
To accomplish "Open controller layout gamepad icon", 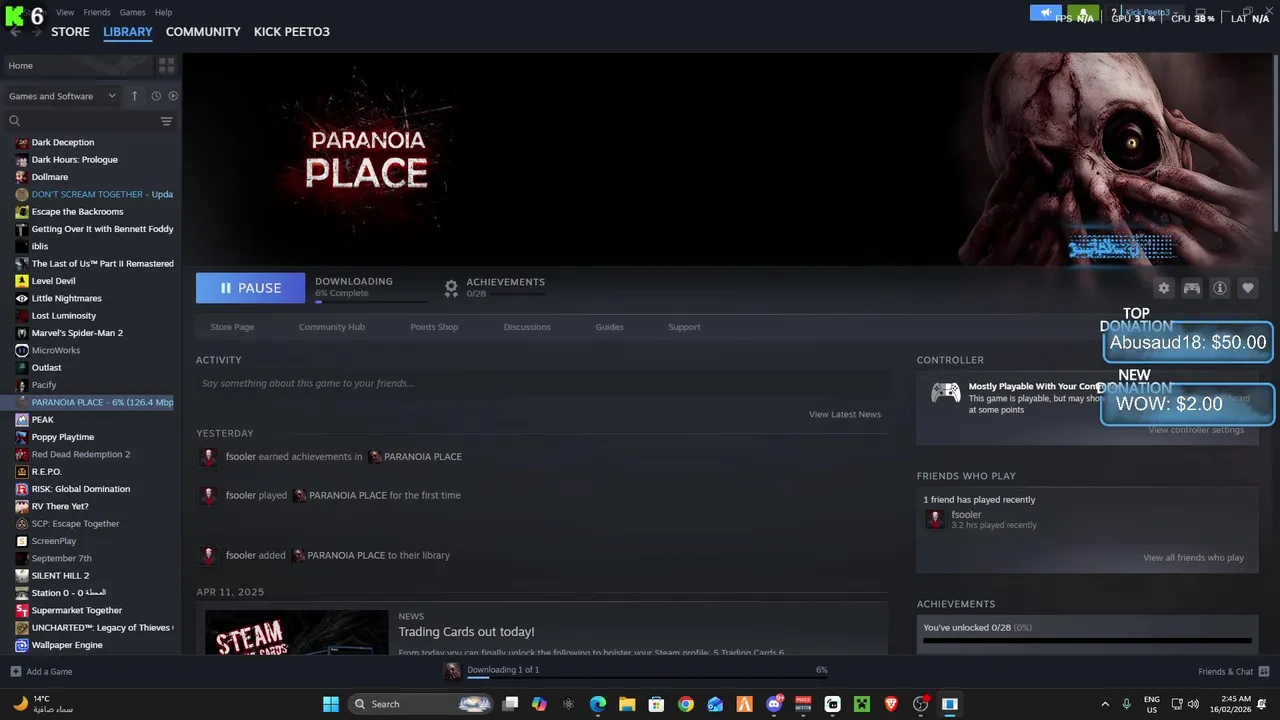I will 1192,288.
